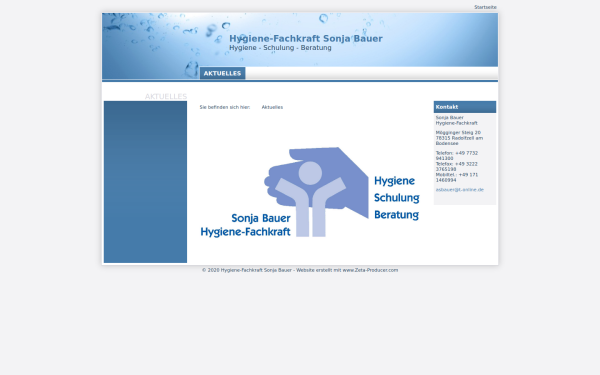Click the Telefax number in Kontakt box

pos(457,166)
